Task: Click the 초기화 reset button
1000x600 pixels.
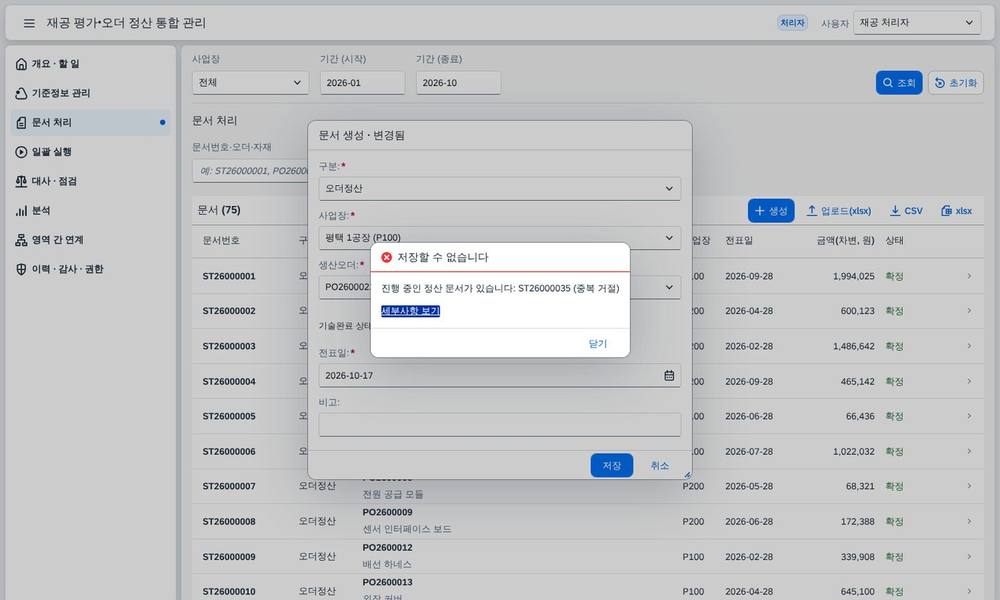Action: pos(955,83)
